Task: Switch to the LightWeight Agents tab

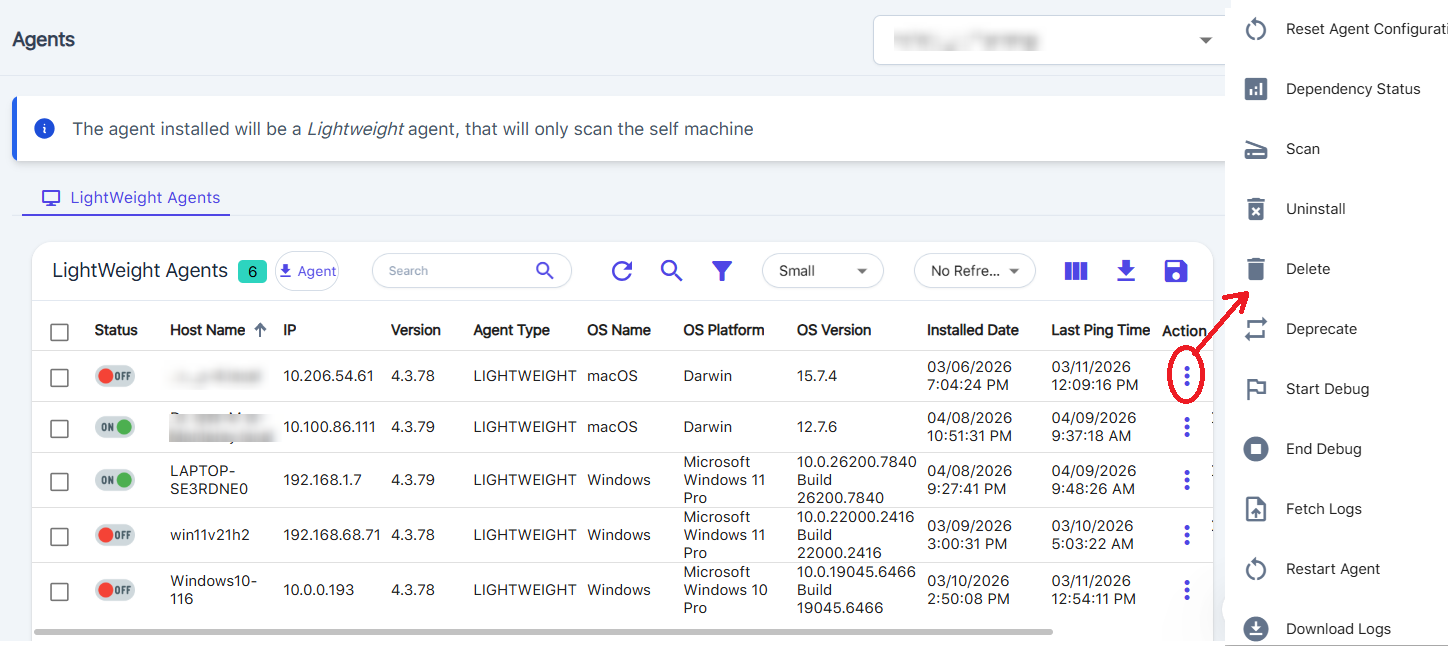Action: click(131, 198)
